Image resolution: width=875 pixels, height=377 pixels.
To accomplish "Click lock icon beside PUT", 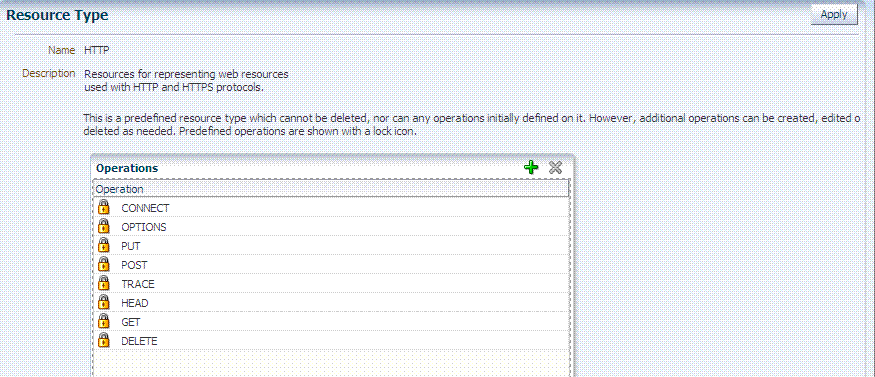I will coord(103,245).
